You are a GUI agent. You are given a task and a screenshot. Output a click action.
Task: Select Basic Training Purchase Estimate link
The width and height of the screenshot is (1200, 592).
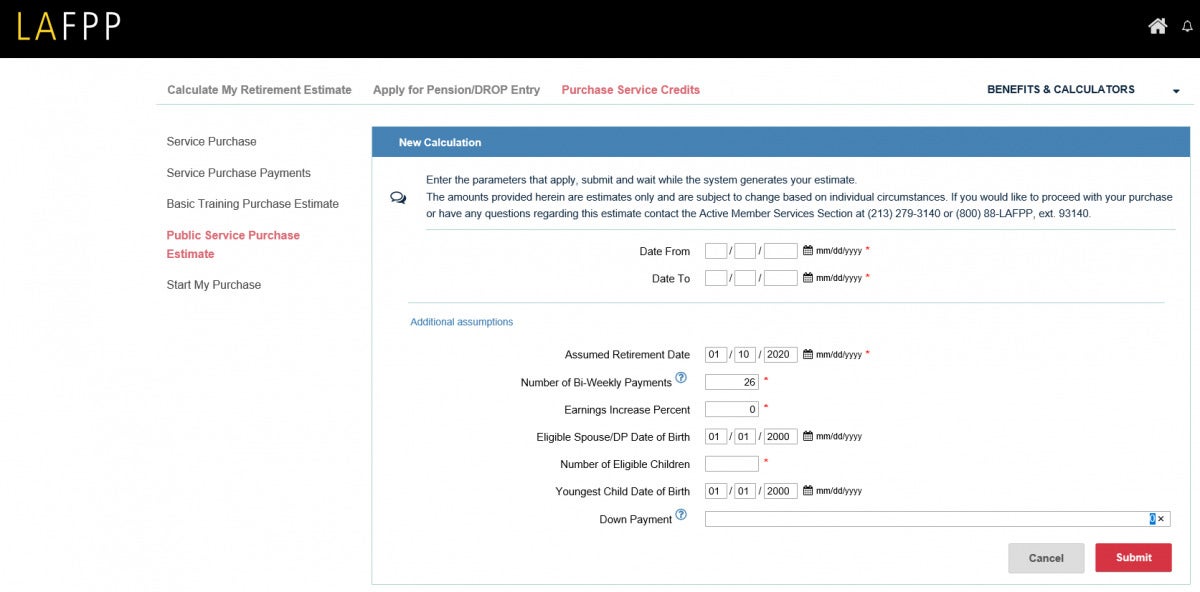tap(252, 204)
